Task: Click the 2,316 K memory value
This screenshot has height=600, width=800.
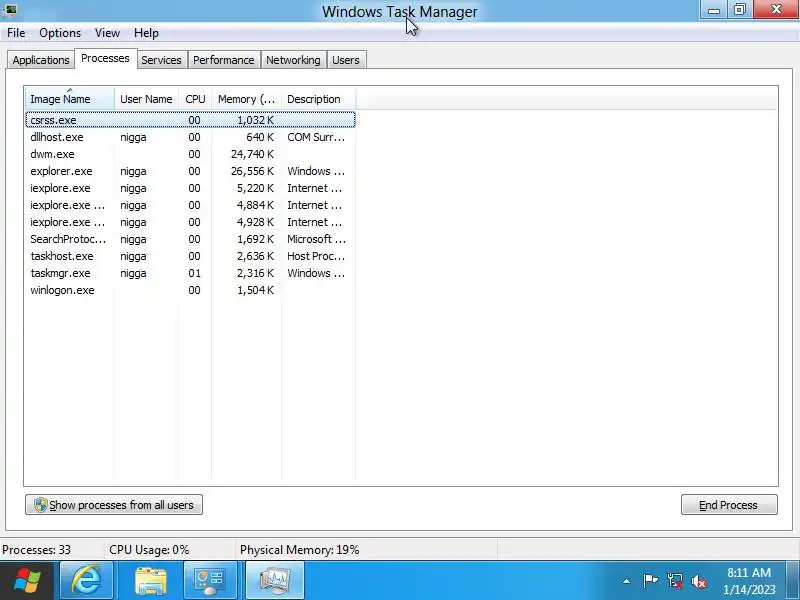Action: [256, 273]
